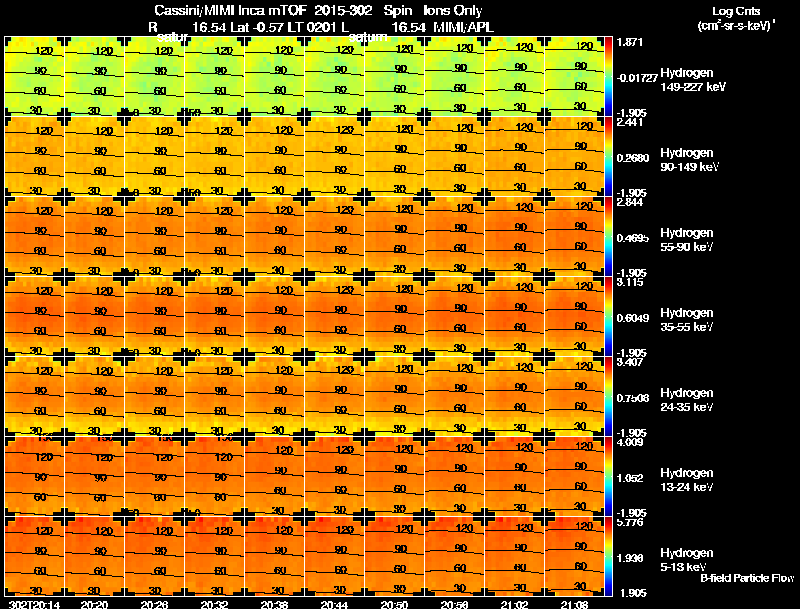The height and width of the screenshot is (609, 800).
Task: Click the 1.052 color scale midpoint
Action: 630,478
